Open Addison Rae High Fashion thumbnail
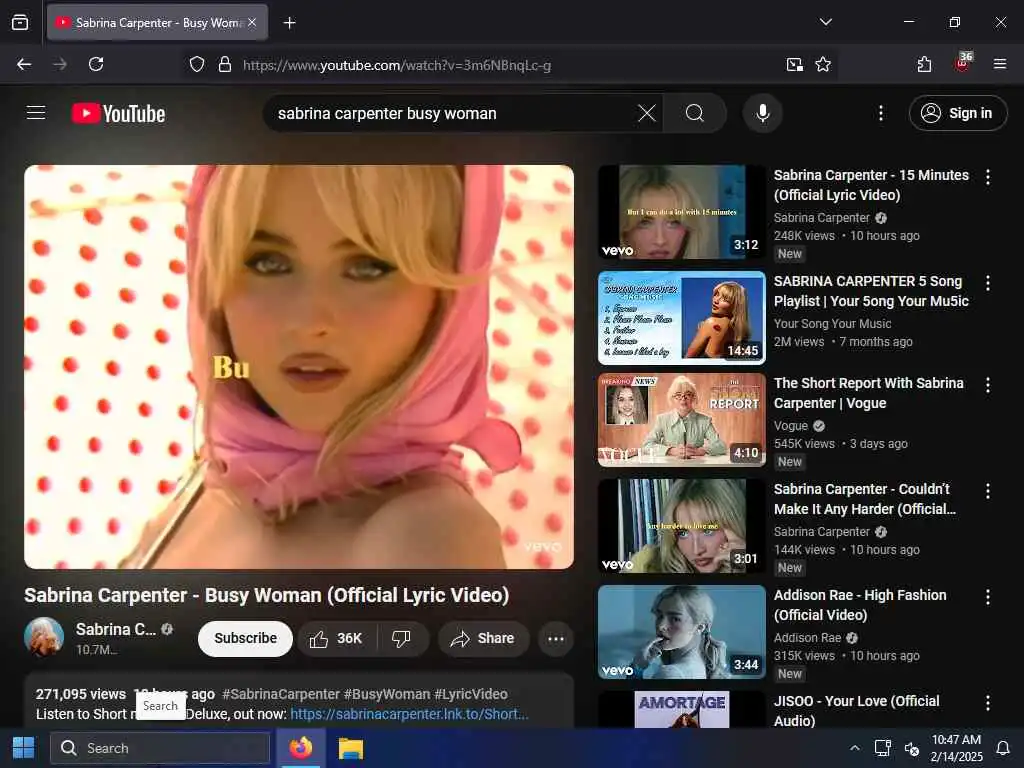Screen dimensions: 1024x768 pyautogui.click(x=682, y=632)
